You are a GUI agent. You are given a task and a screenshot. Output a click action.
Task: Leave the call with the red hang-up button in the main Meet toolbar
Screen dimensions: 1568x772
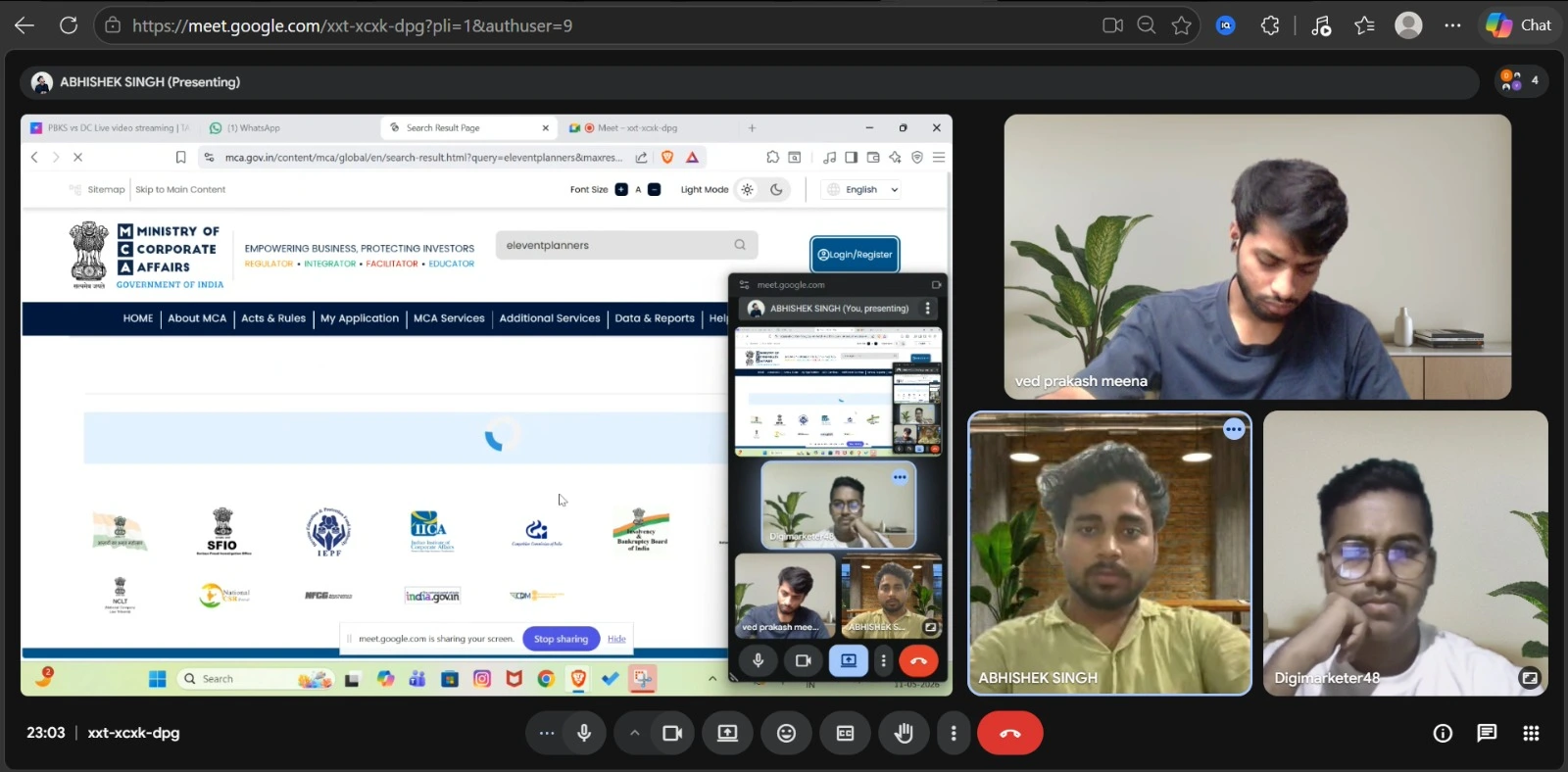pos(1010,733)
